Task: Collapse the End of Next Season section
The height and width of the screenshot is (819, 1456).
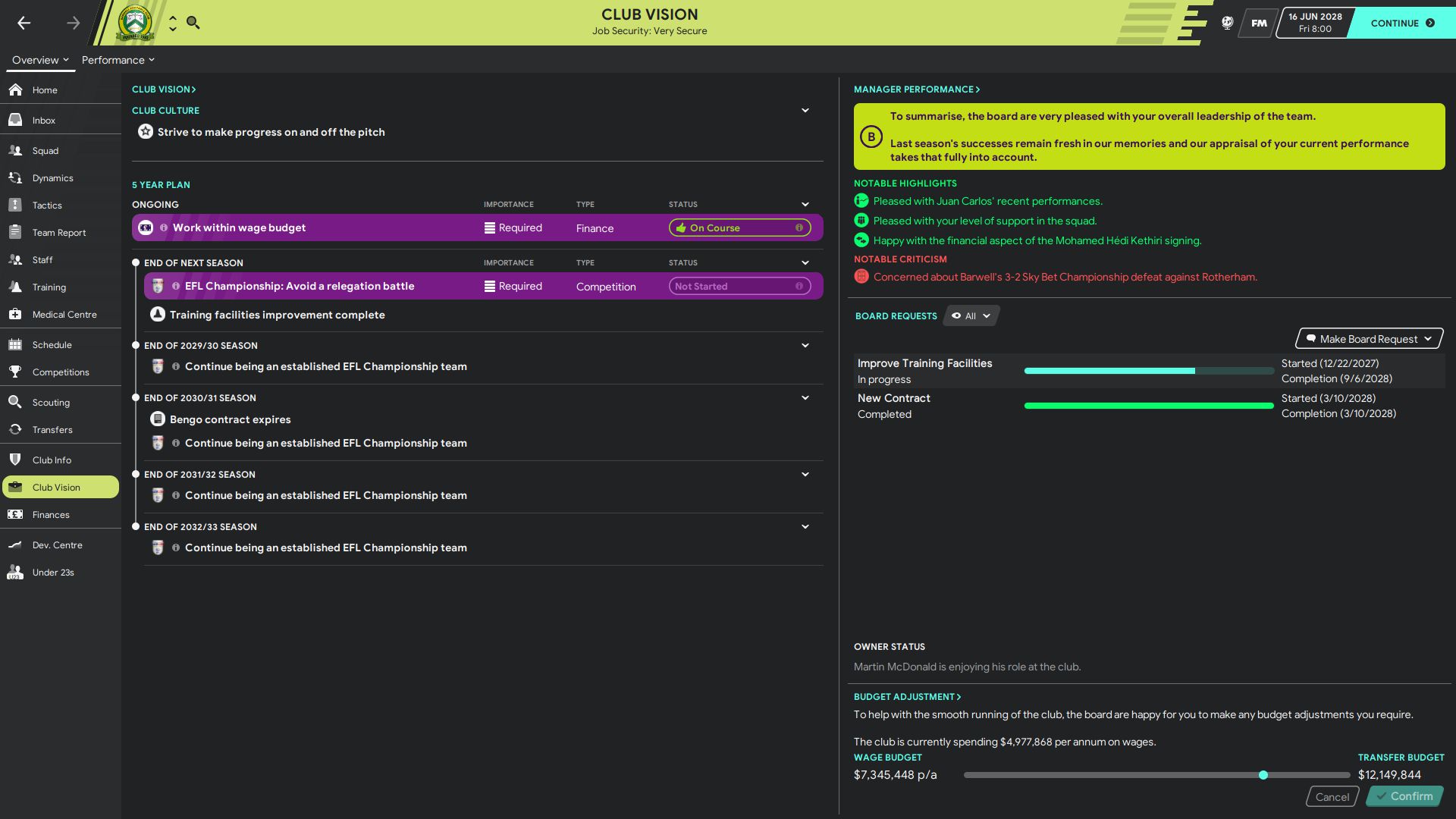Action: (805, 262)
